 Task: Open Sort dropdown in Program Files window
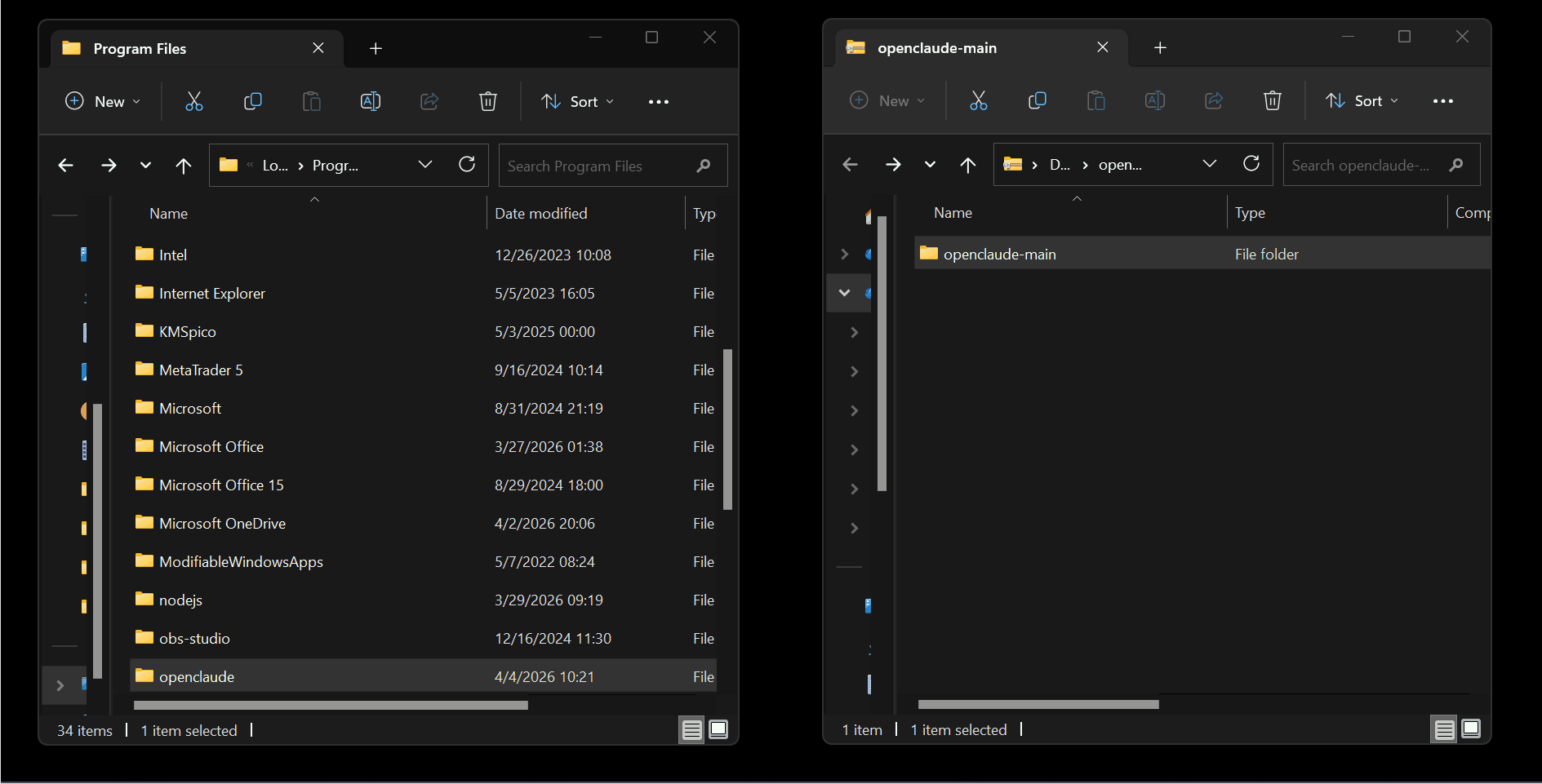[x=577, y=101]
